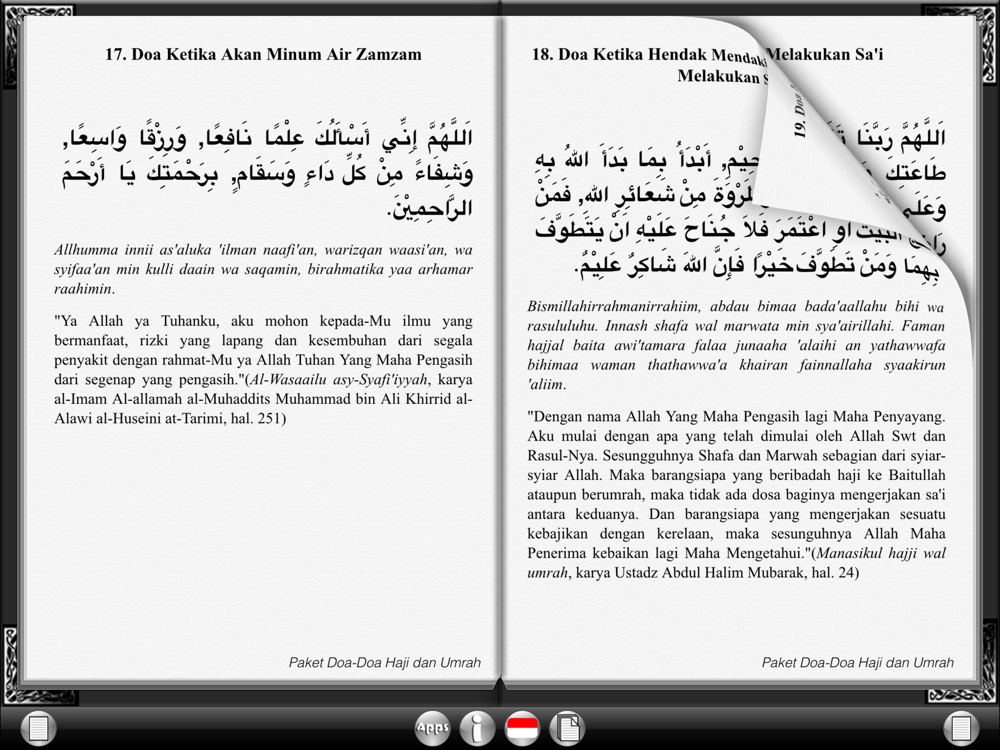1000x750 pixels.
Task: Click the citation "Manasikul hajji wal umrah" on the right page
Action: point(737,562)
